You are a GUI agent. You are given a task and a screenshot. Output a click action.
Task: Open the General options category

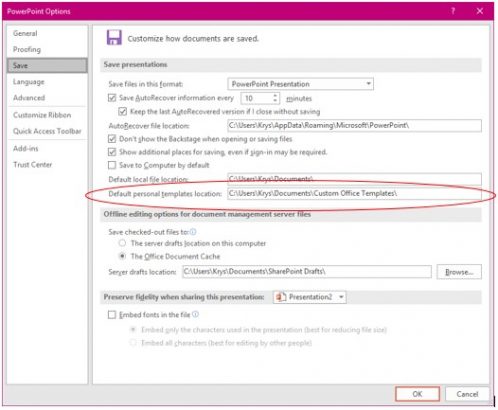25,33
